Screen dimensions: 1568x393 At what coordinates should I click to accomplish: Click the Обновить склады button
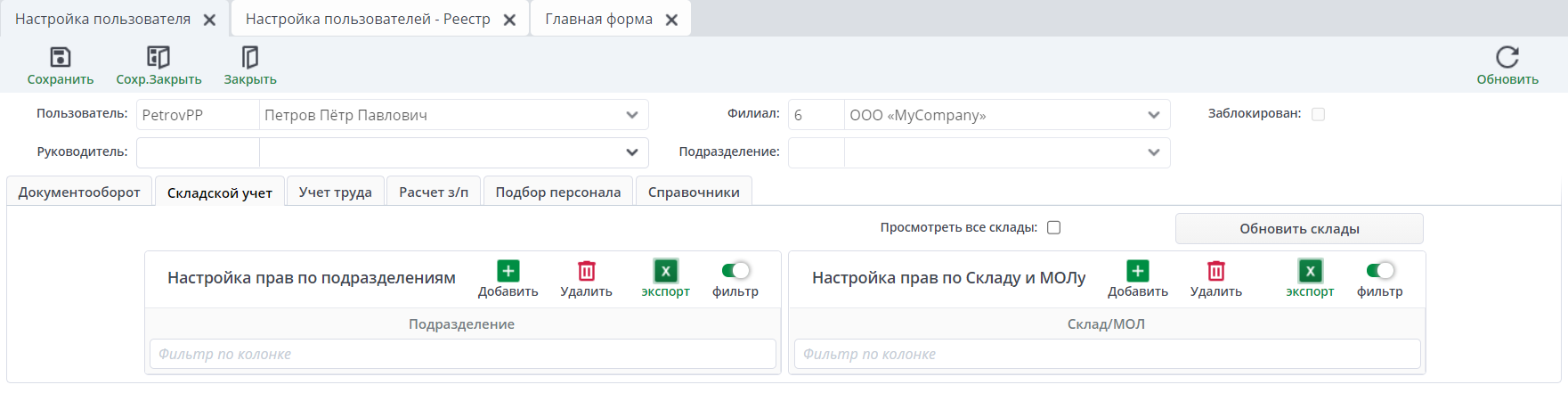click(x=1298, y=229)
